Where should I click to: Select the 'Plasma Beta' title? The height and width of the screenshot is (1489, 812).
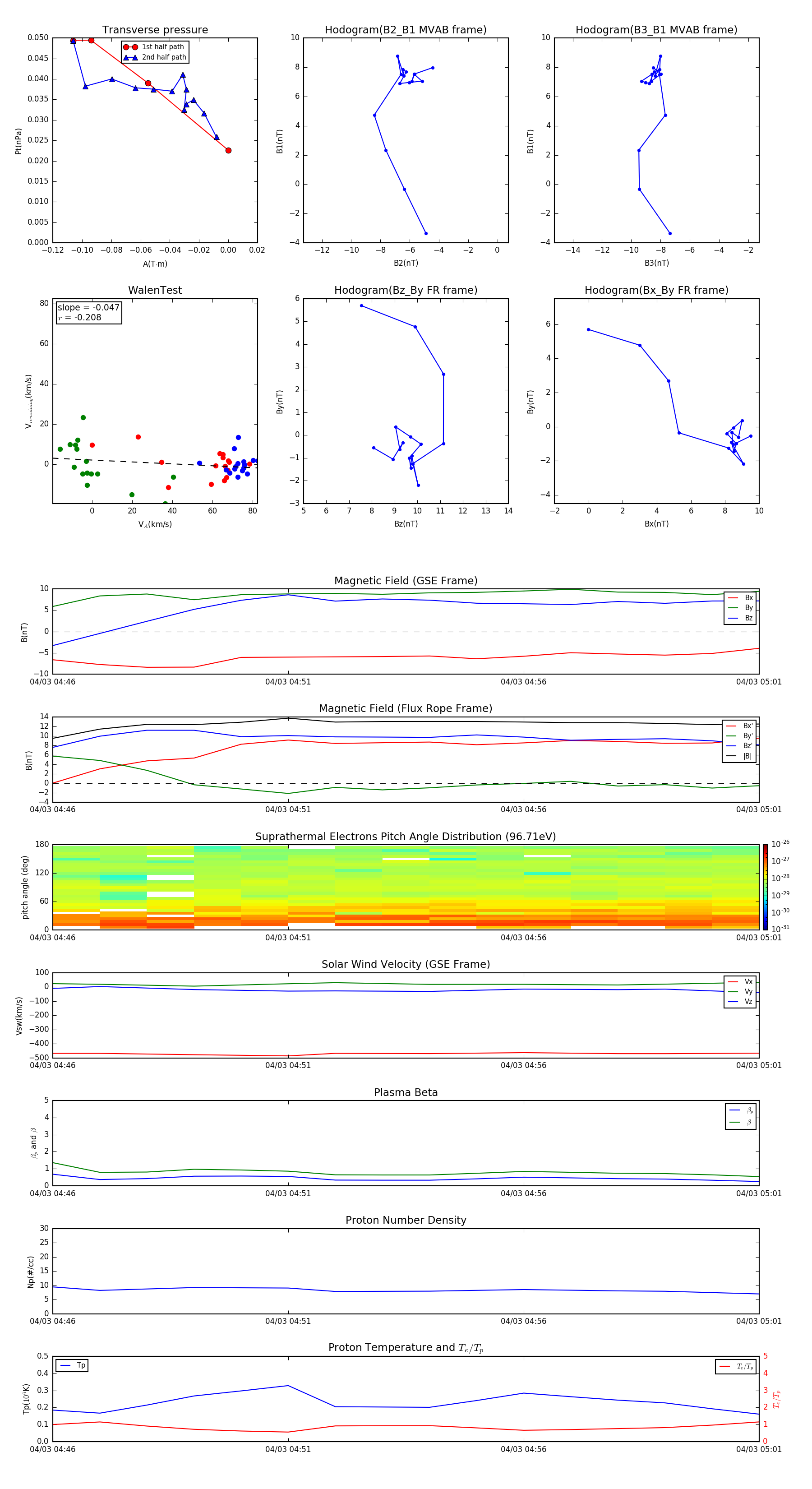pyautogui.click(x=406, y=1092)
